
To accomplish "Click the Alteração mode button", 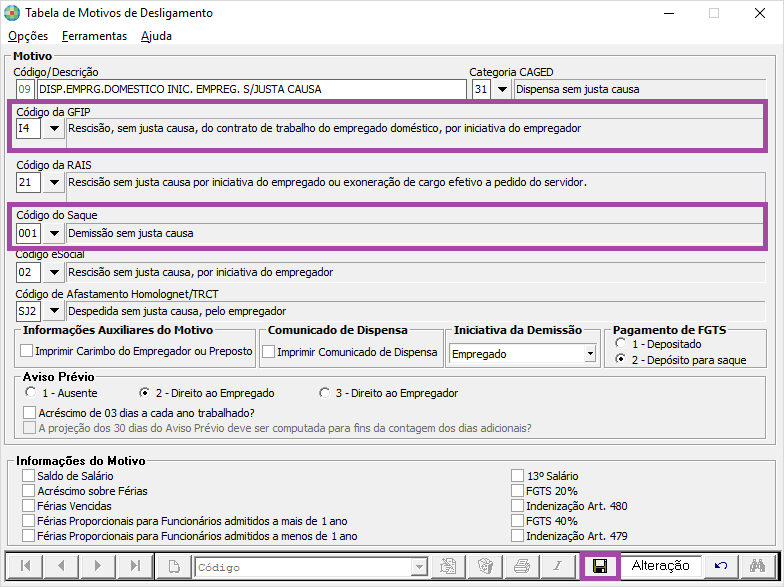I will pyautogui.click(x=660, y=566).
